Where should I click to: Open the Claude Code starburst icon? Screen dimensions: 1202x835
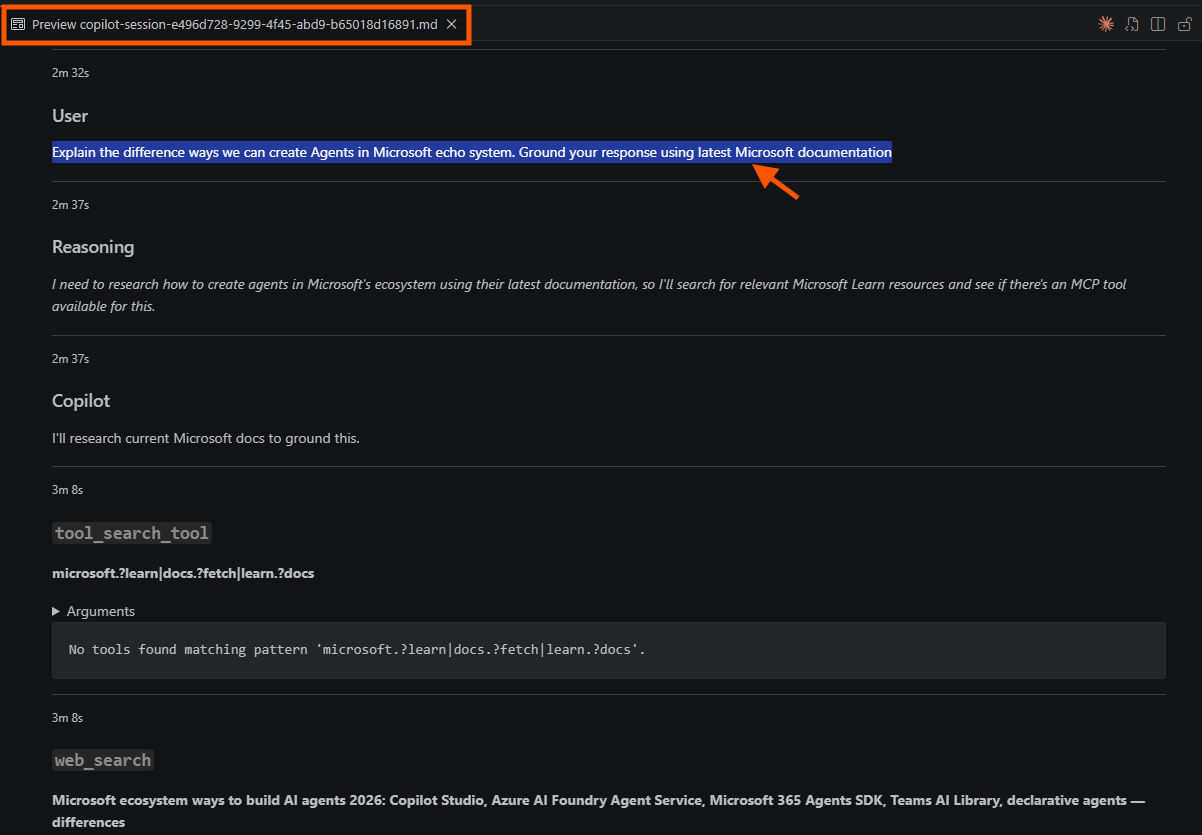click(x=1106, y=24)
